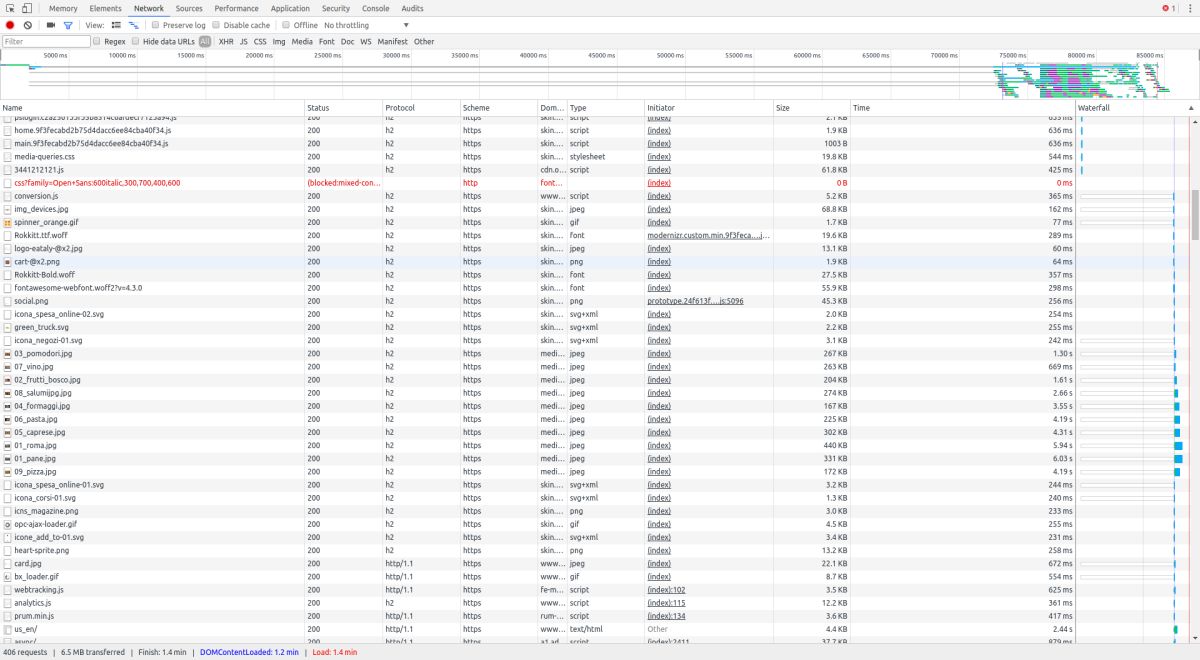The width and height of the screenshot is (1200, 660).
Task: Click file icon beside opc-ajax-loader.gif
Action: [x=7, y=524]
